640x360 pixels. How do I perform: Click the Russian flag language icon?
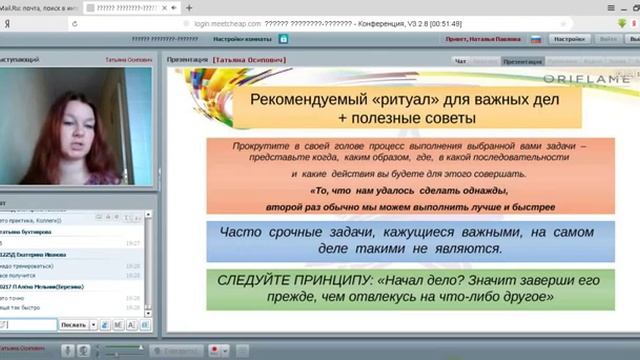(x=536, y=39)
